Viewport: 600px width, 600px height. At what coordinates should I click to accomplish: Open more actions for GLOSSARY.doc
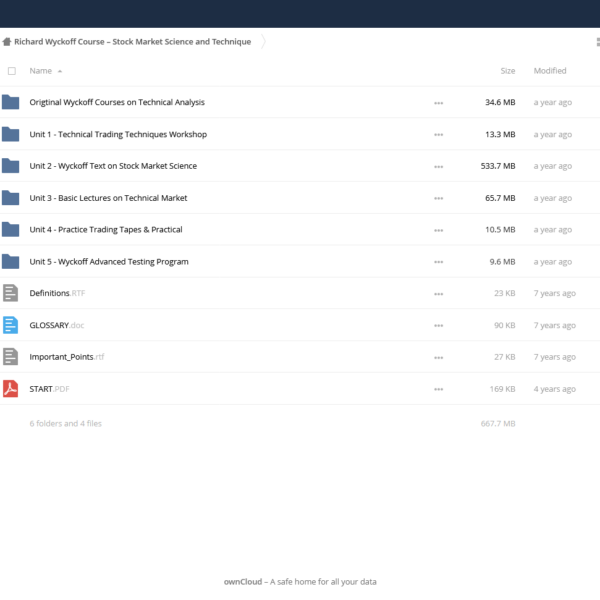pos(439,326)
